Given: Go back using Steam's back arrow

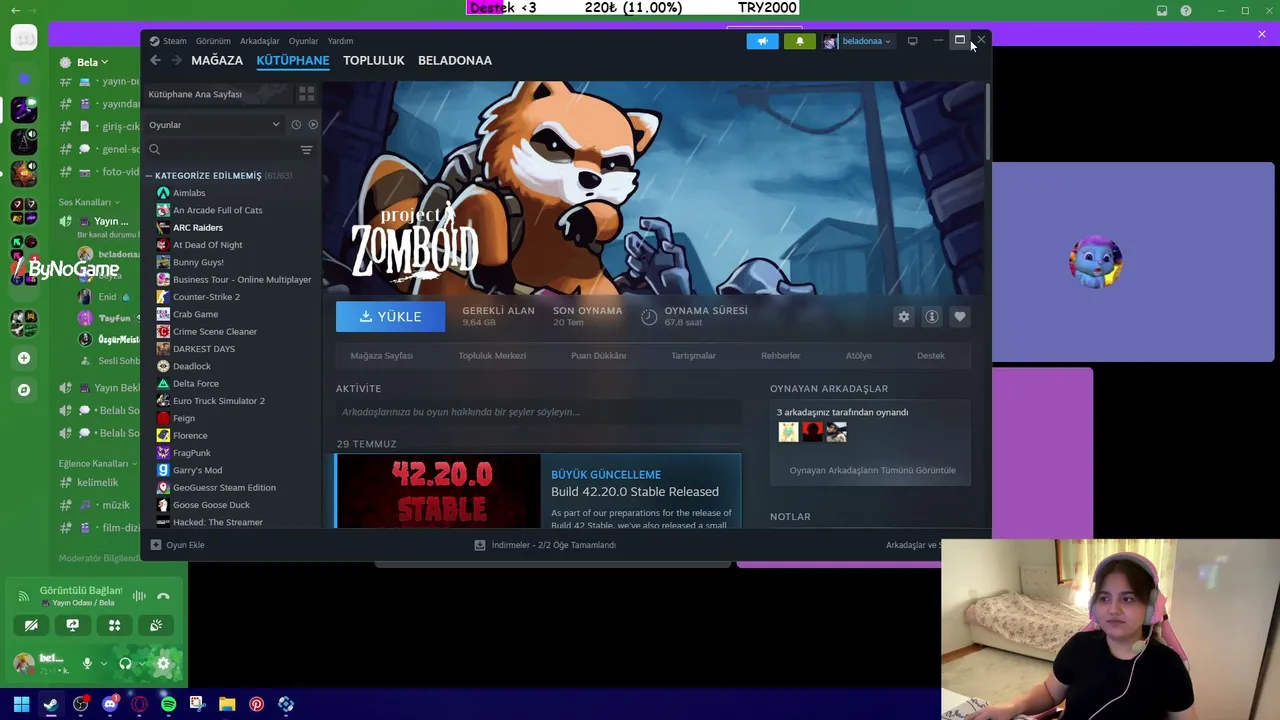Looking at the screenshot, I should (x=155, y=60).
